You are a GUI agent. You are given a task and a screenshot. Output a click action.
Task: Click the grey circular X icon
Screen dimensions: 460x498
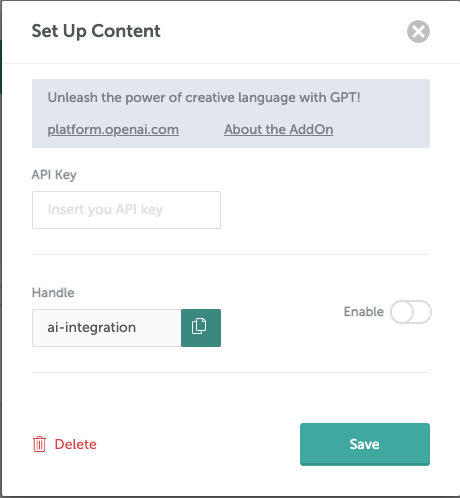[418, 32]
